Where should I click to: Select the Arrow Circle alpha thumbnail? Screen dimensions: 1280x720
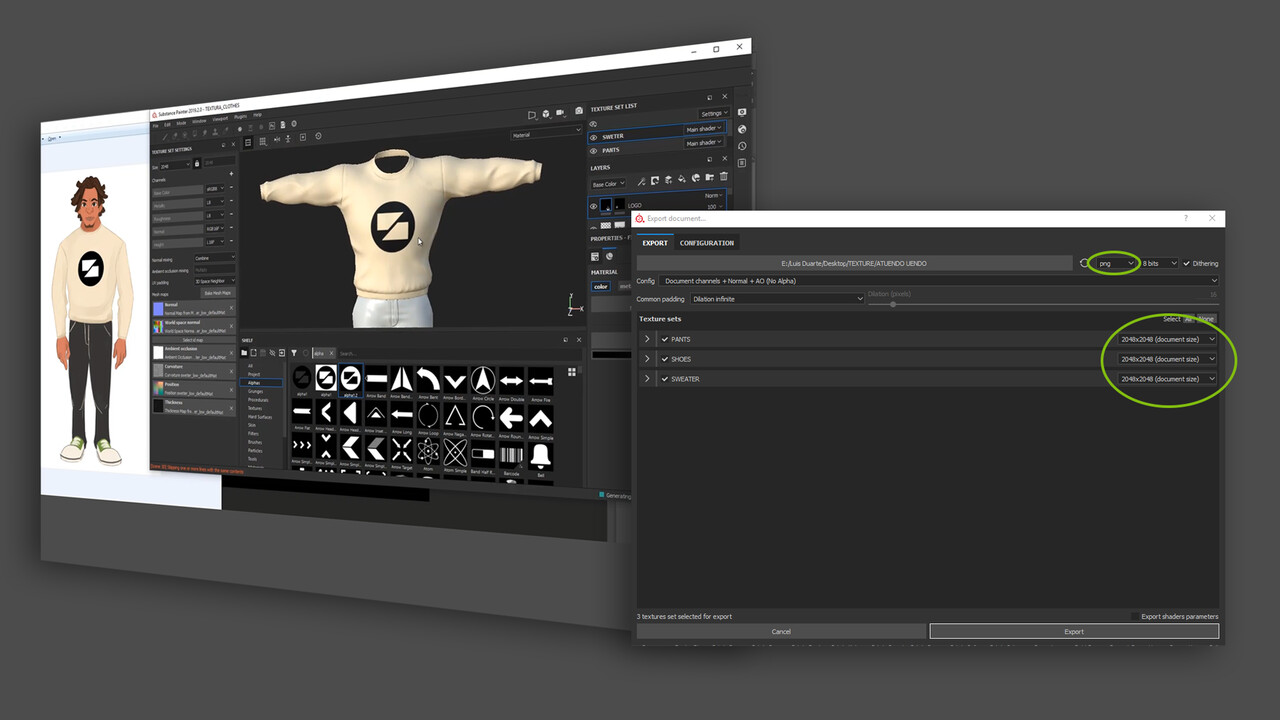[x=483, y=380]
